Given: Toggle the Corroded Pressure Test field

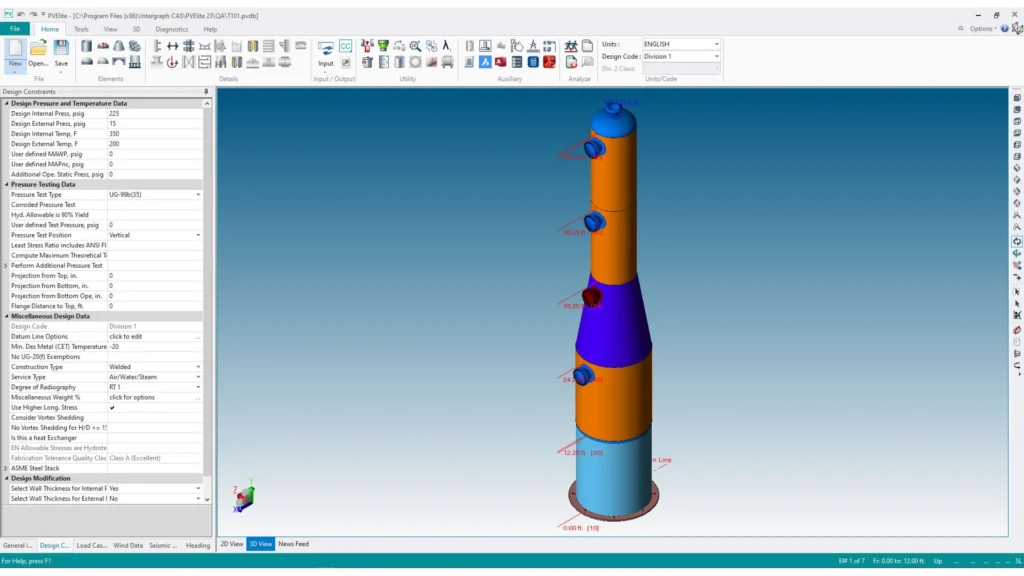Looking at the screenshot, I should pyautogui.click(x=155, y=205).
